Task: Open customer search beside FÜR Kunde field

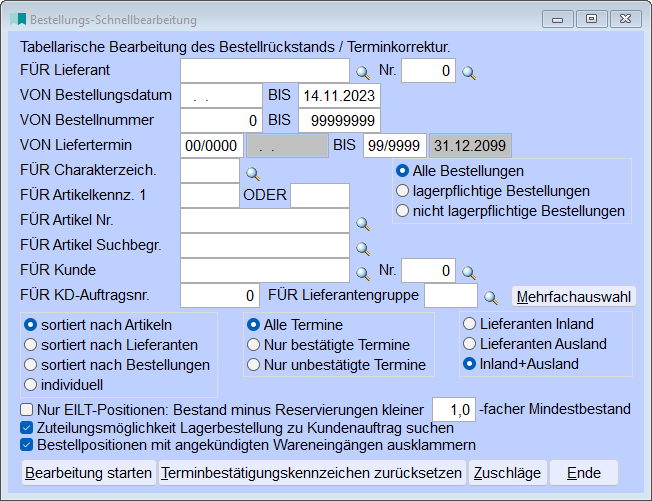Action: pyautogui.click(x=363, y=273)
